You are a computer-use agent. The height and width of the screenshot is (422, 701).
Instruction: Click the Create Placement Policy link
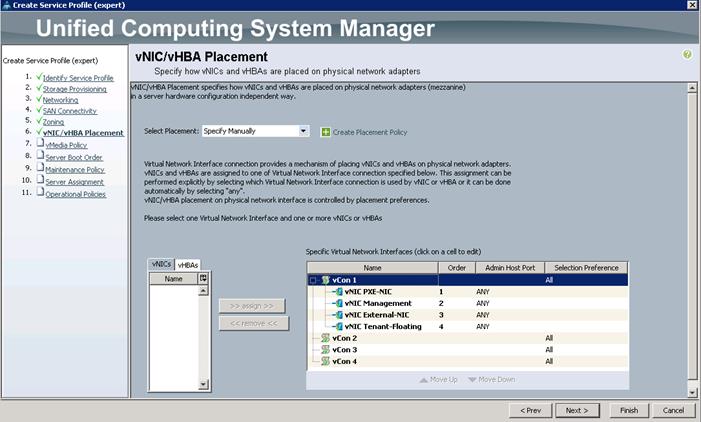point(370,132)
